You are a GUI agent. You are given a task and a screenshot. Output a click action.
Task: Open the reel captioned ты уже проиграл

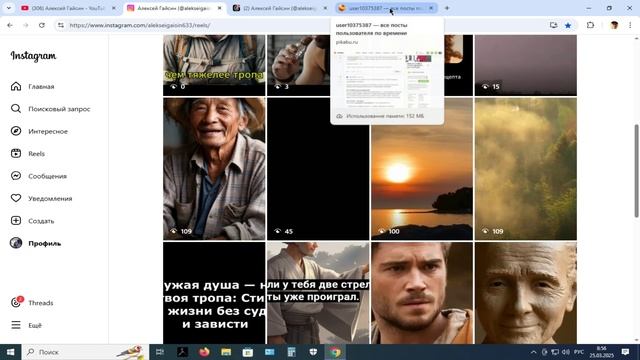pyautogui.click(x=318, y=293)
